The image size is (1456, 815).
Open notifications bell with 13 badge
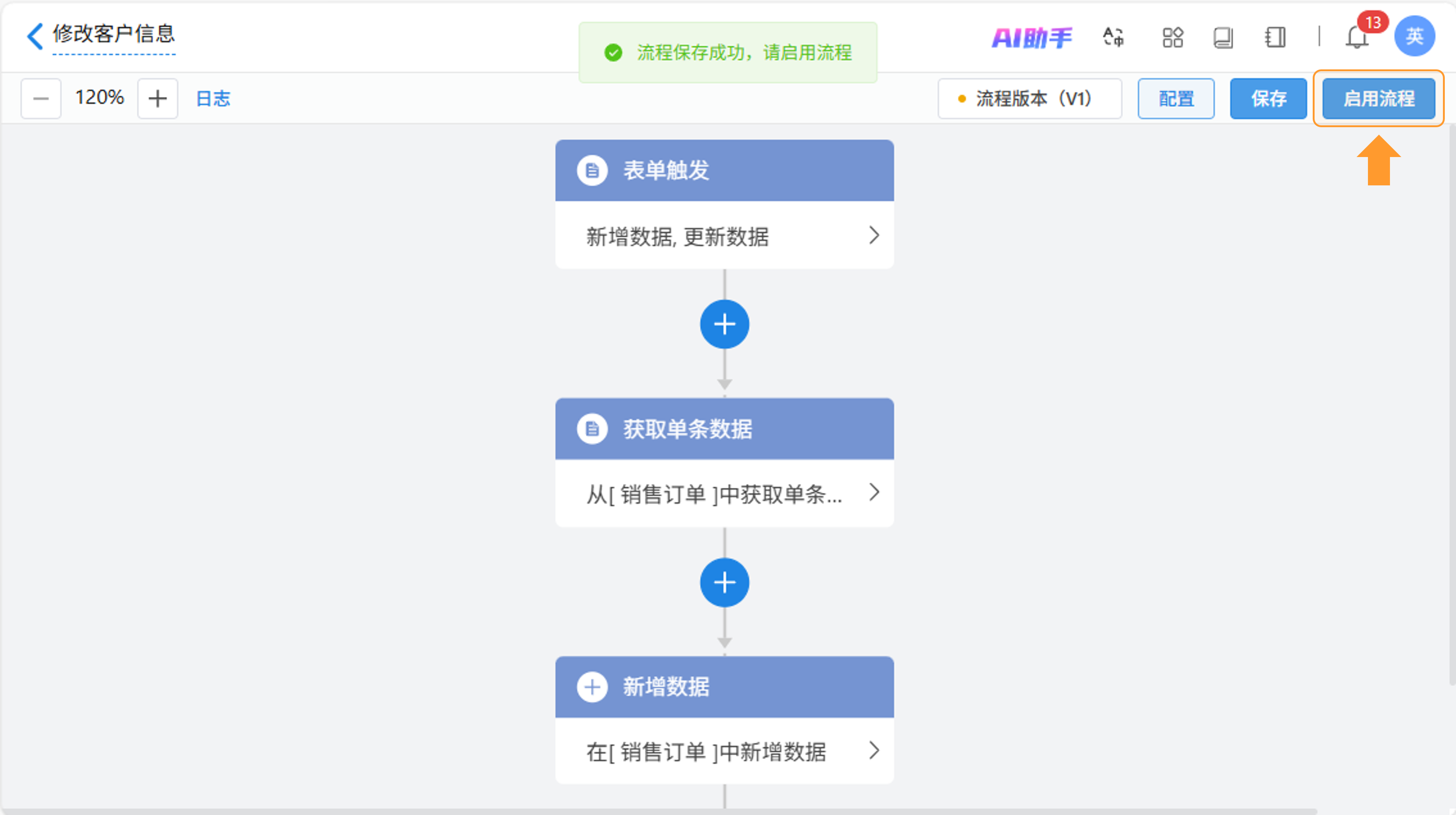point(1356,38)
